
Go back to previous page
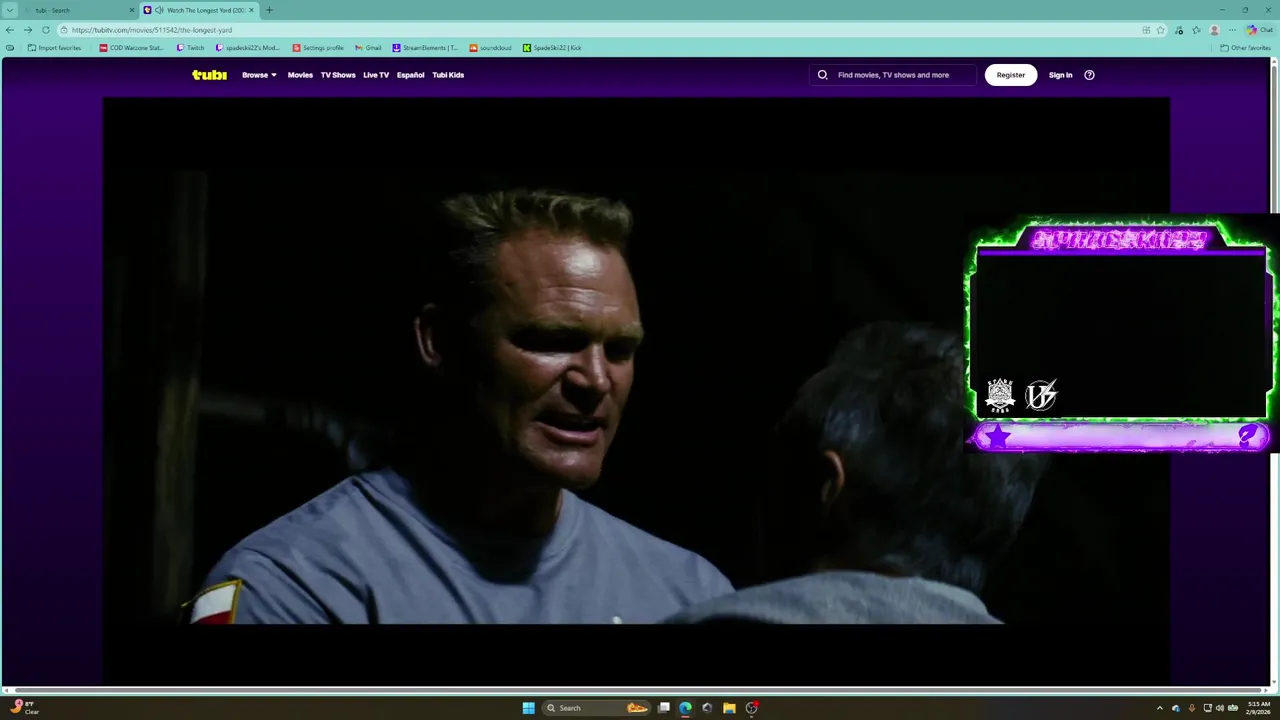(x=10, y=30)
